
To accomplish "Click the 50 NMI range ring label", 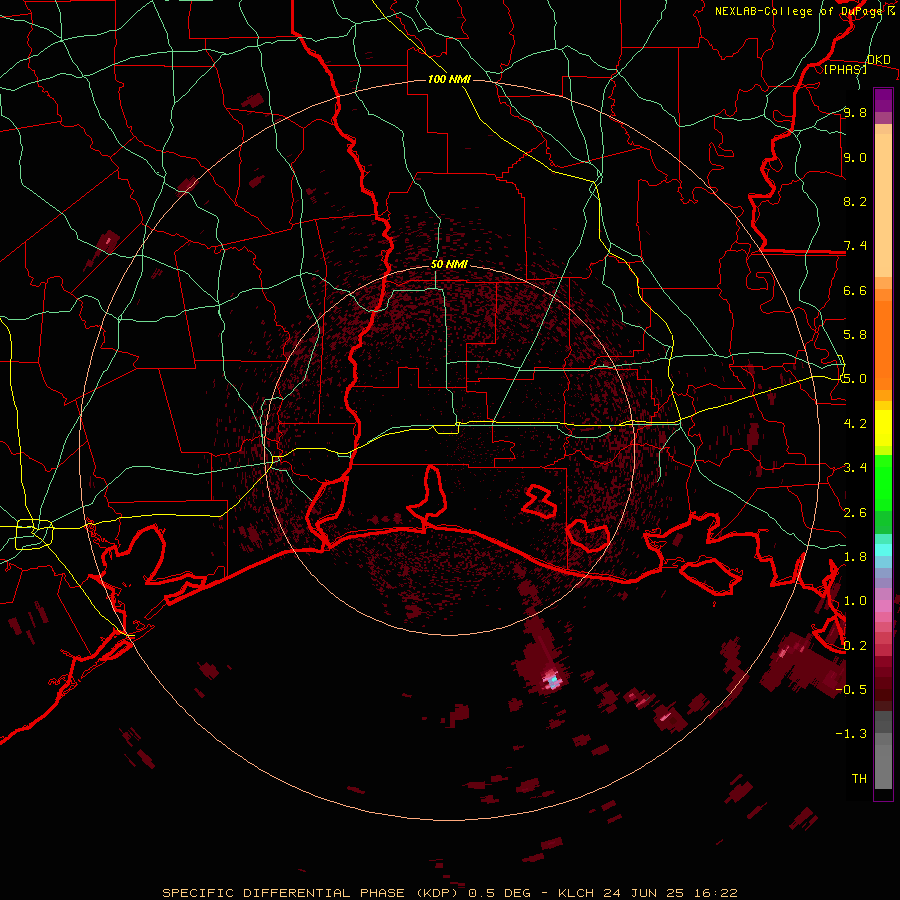I will pos(449,265).
